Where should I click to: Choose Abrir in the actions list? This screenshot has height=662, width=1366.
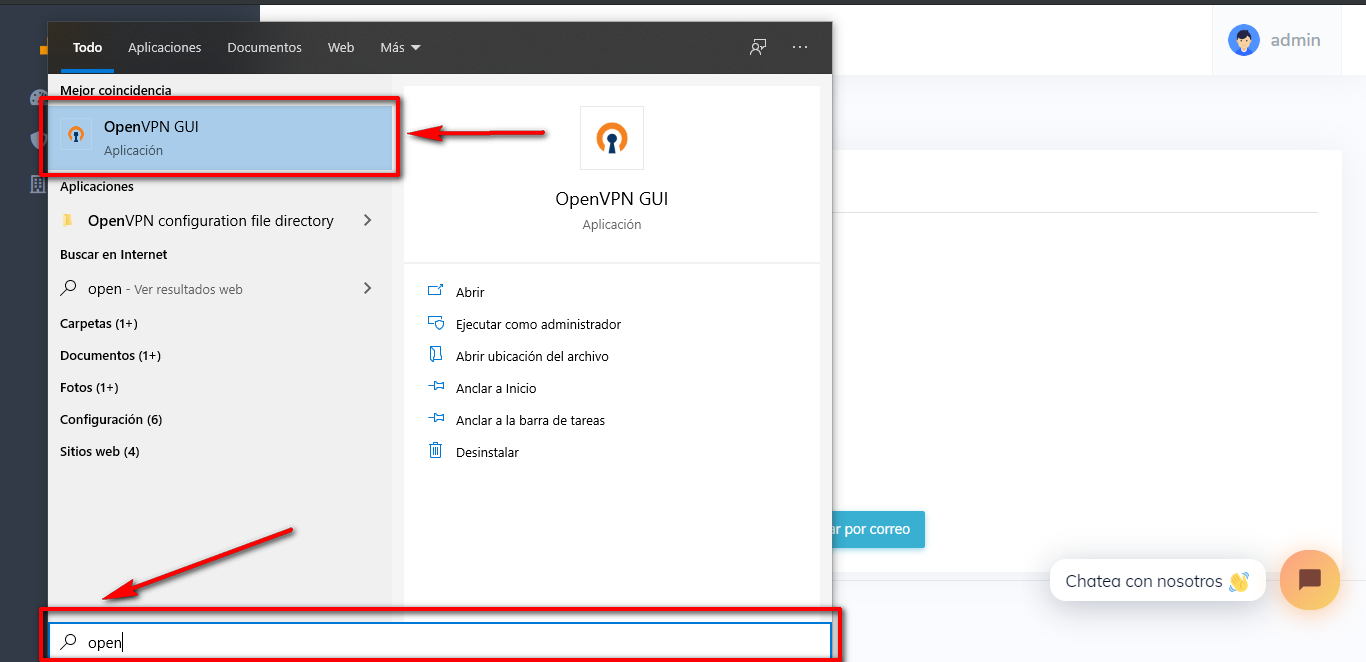470,292
